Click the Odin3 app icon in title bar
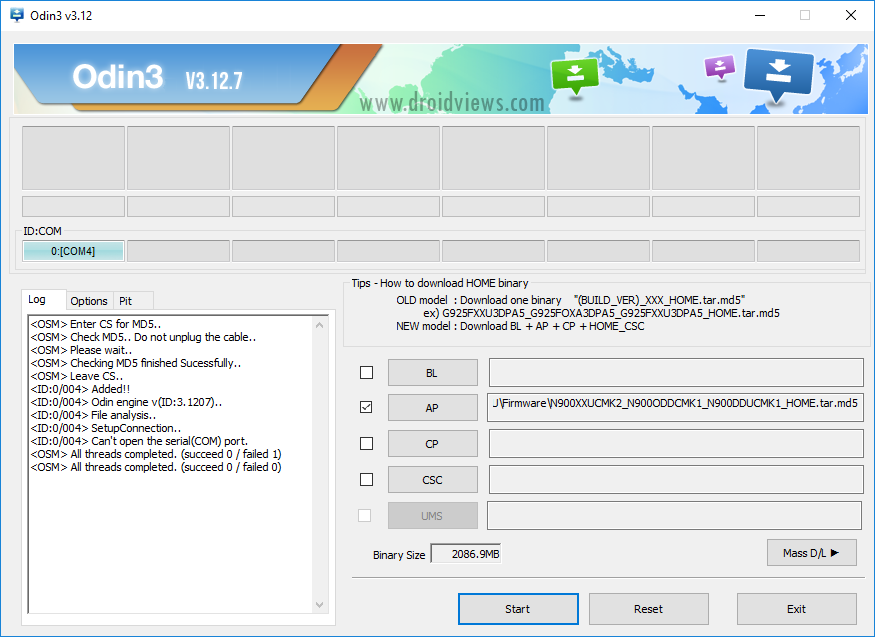 point(17,15)
